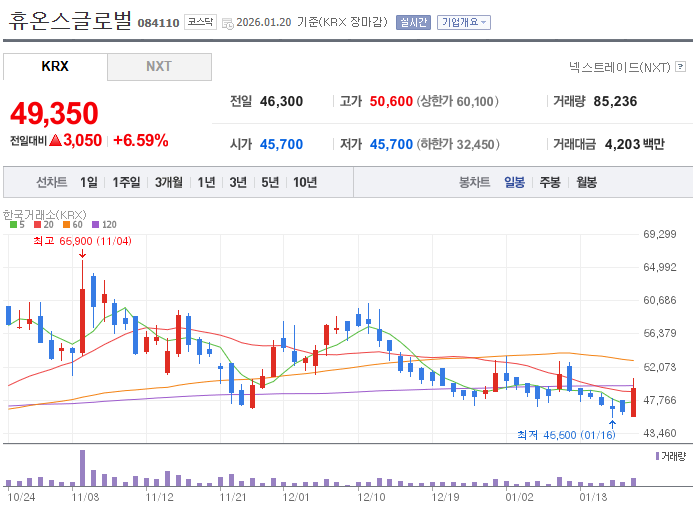The image size is (693, 507).
Task: Click the stock name 휴온스글로벌
Action: (70, 21)
